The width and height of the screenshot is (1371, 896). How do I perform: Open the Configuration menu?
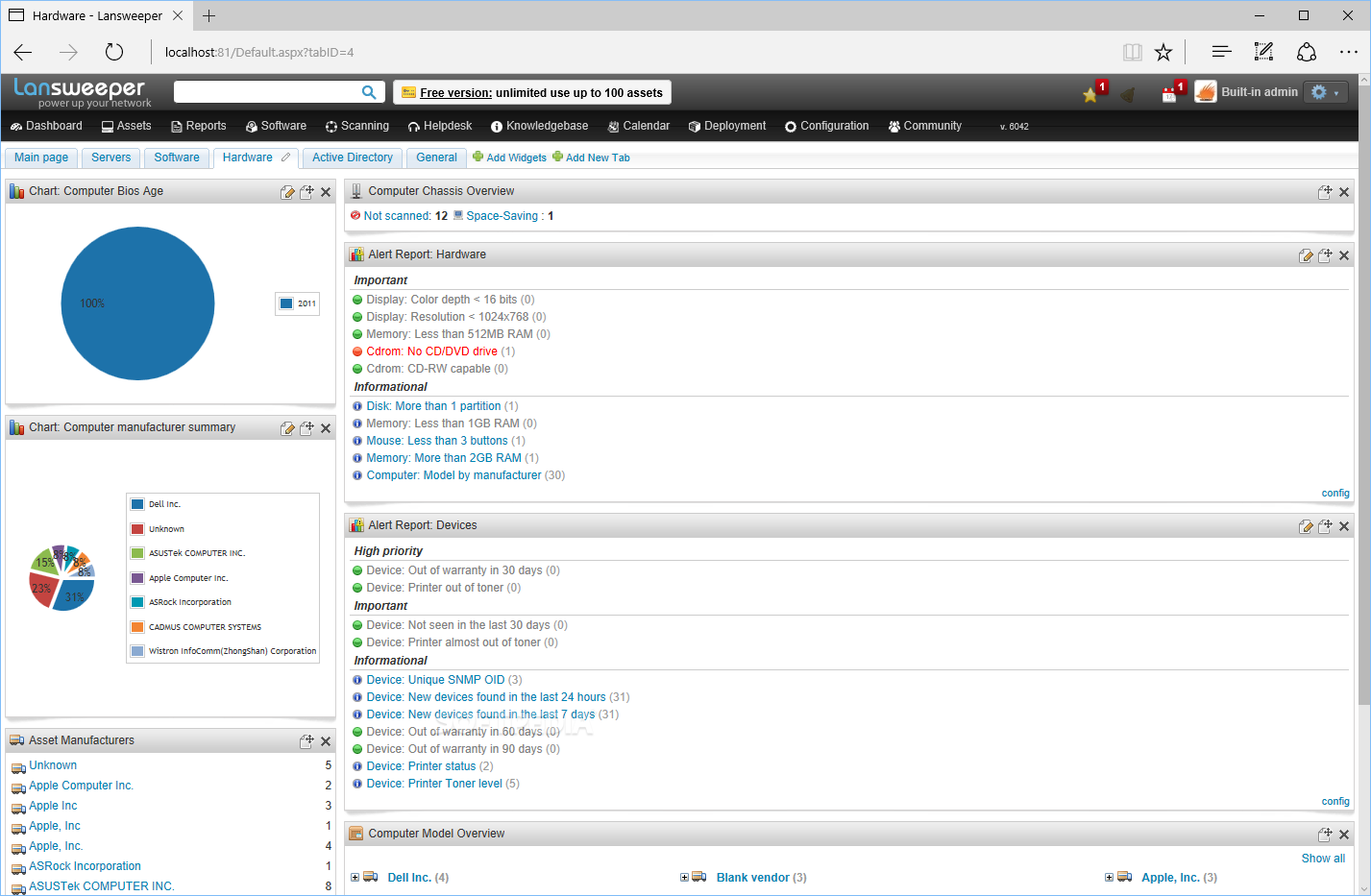(x=826, y=126)
